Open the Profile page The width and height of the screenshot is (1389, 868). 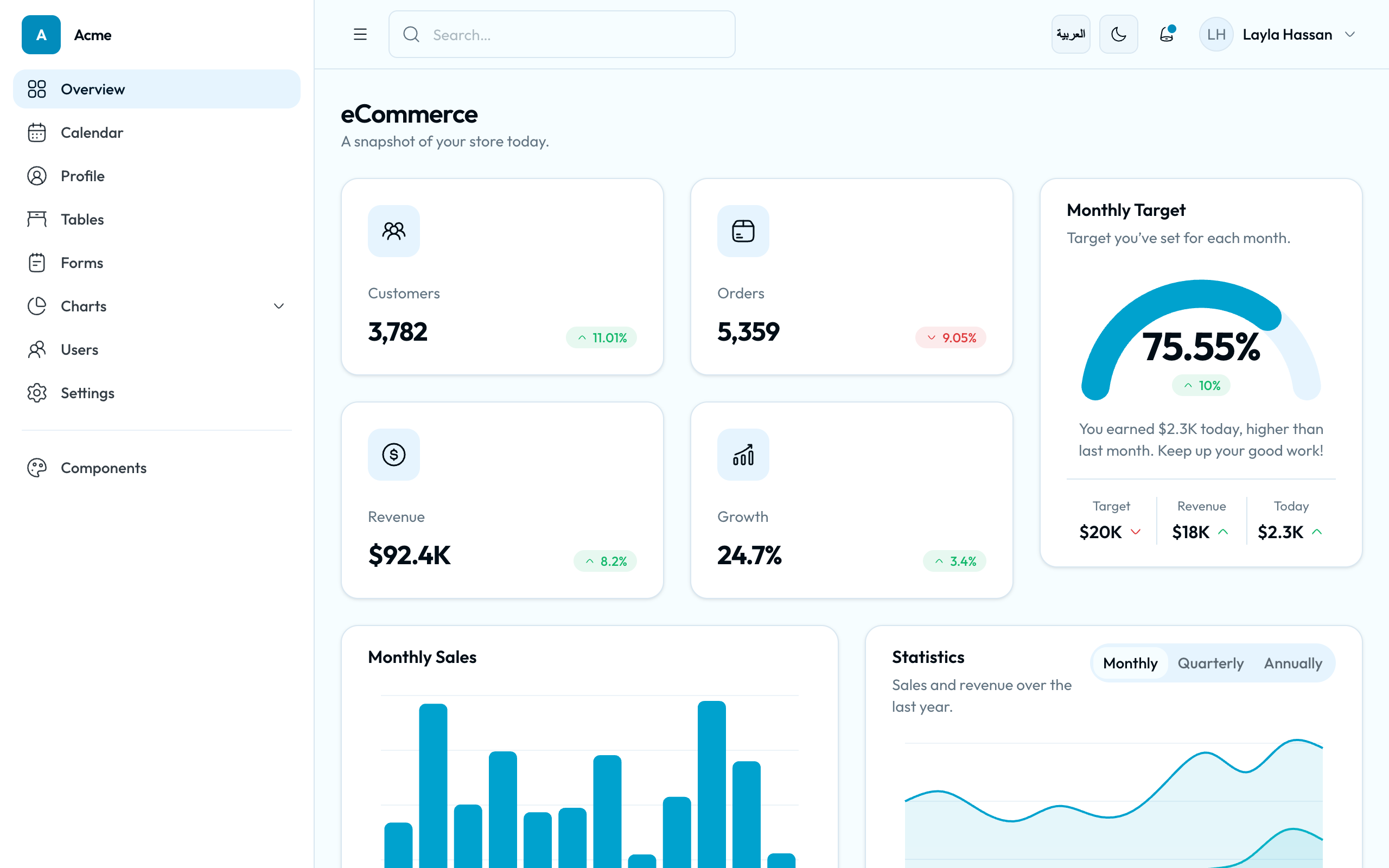tap(157, 176)
